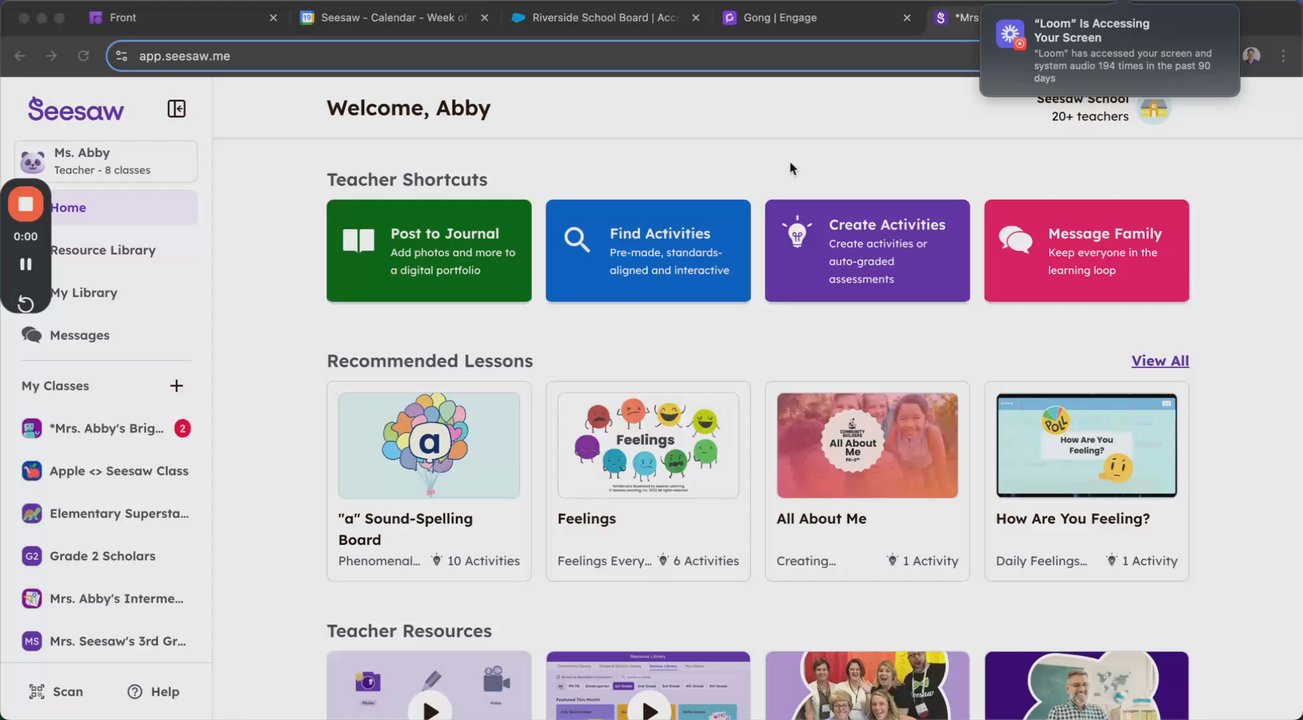This screenshot has height=720, width=1303.
Task: Click the red 2 notification badge
Action: 182,428
